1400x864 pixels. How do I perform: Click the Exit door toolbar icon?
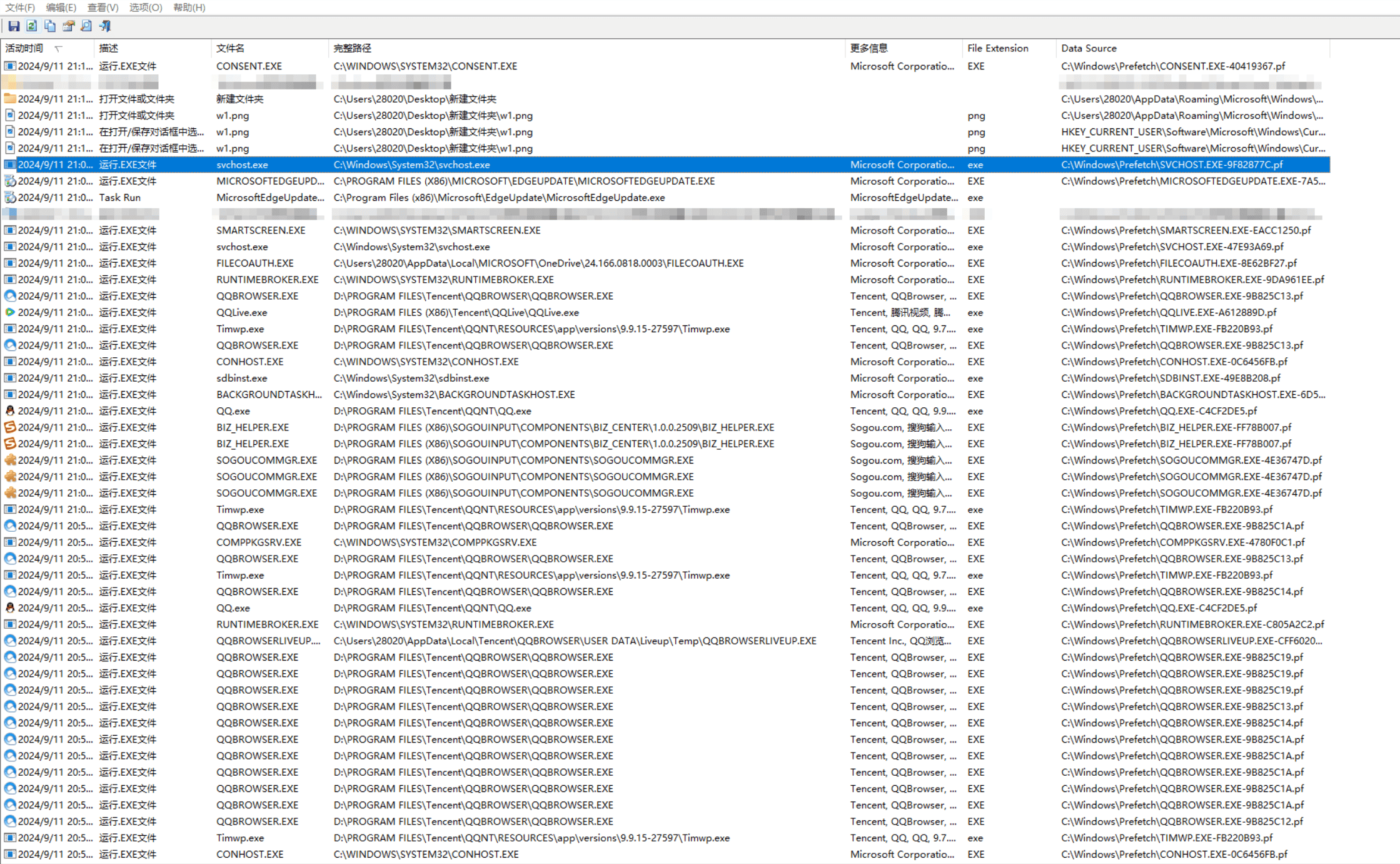pyautogui.click(x=105, y=26)
